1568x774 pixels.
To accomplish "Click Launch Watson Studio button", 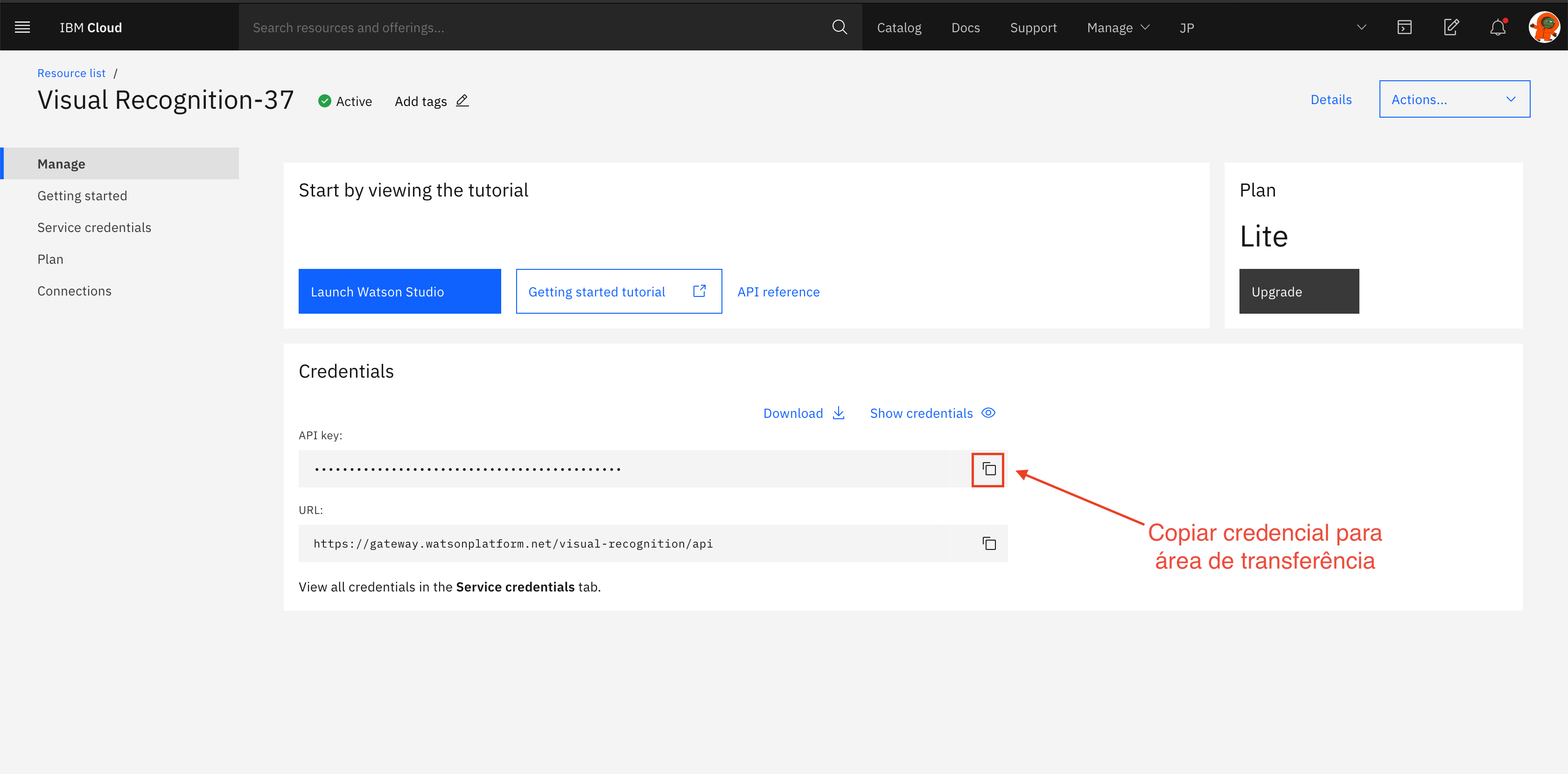I will [x=399, y=292].
